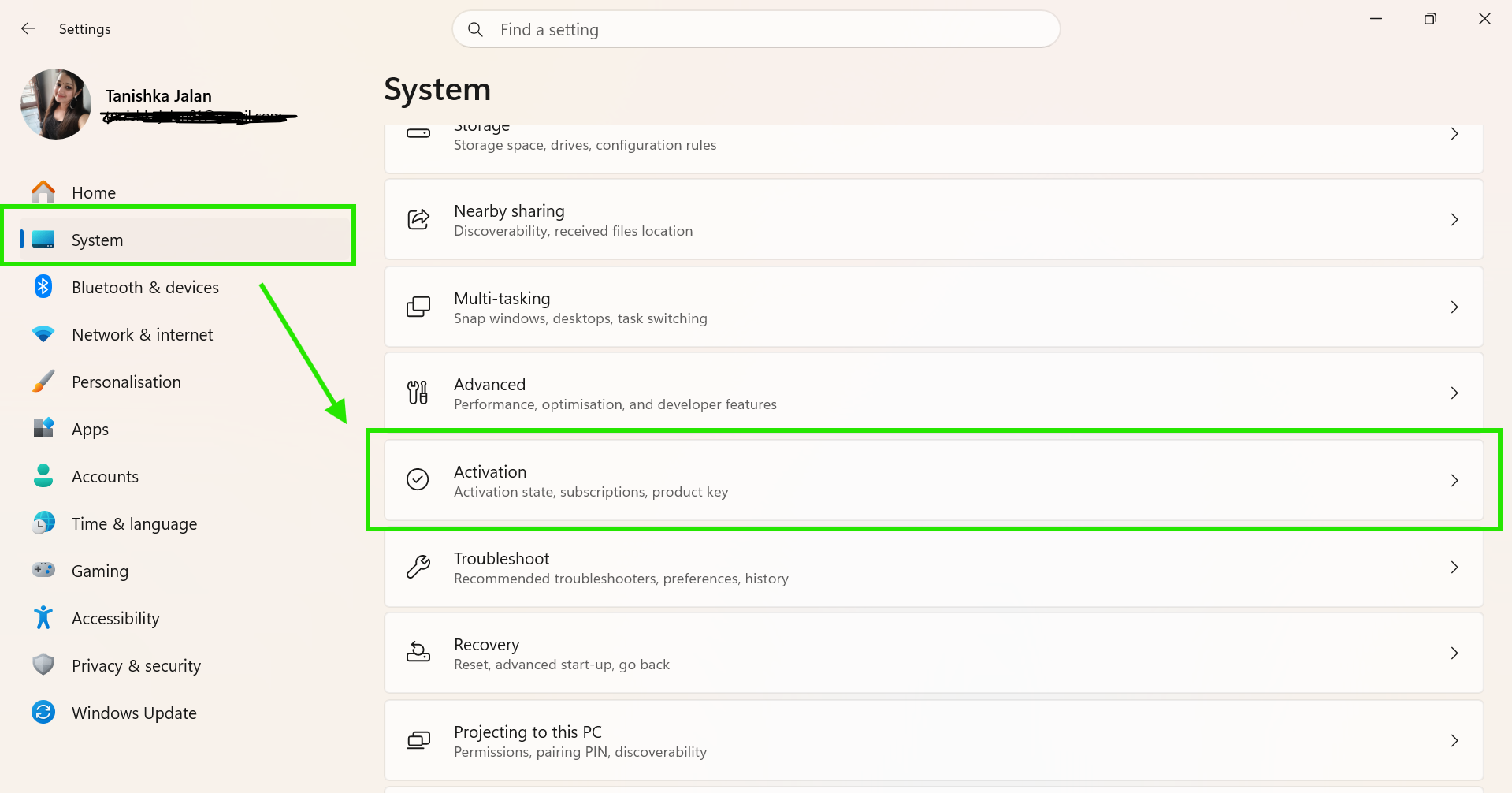Open Troubleshoot via its right chevron
The image size is (1512, 793).
tap(1454, 568)
